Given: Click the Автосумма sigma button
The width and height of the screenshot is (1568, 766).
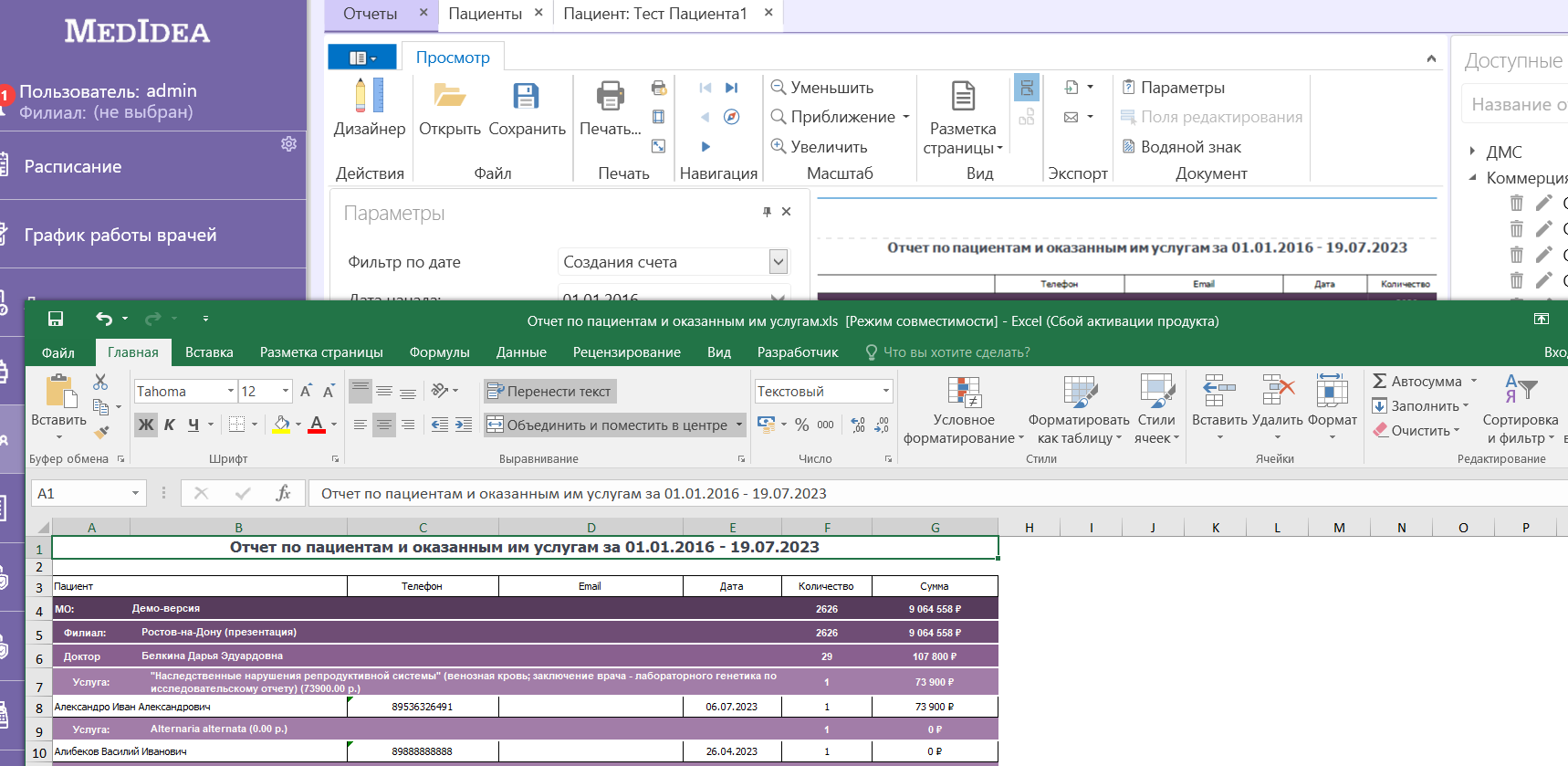Looking at the screenshot, I should coord(1416,381).
